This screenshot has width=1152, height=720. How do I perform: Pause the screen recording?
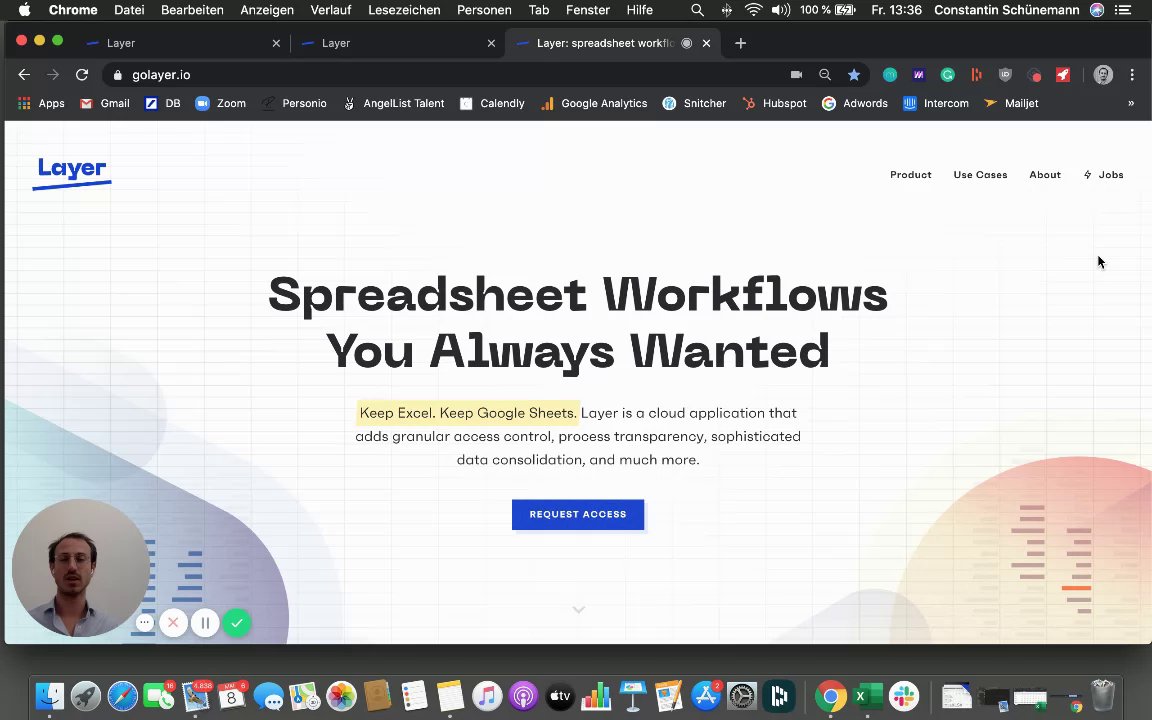(x=205, y=623)
